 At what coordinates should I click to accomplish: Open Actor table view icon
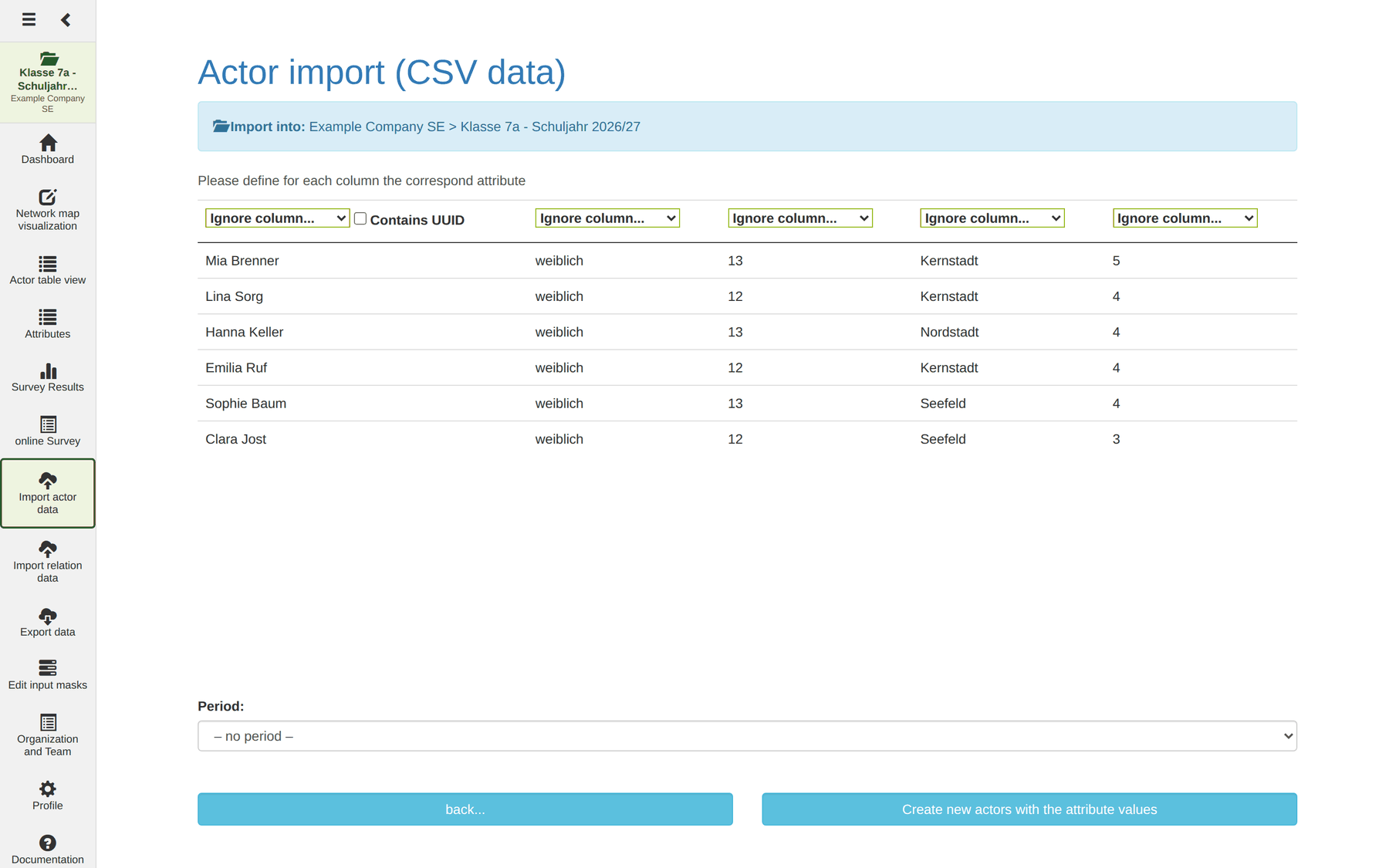tap(48, 264)
